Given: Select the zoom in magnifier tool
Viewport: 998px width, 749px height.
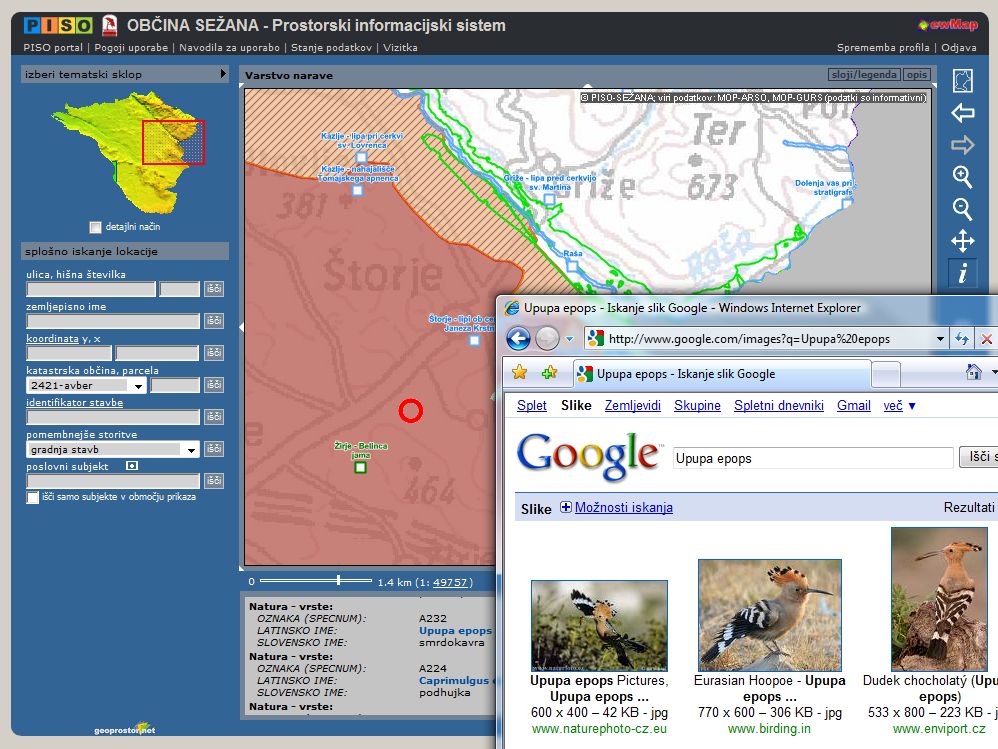Looking at the screenshot, I should [x=962, y=177].
